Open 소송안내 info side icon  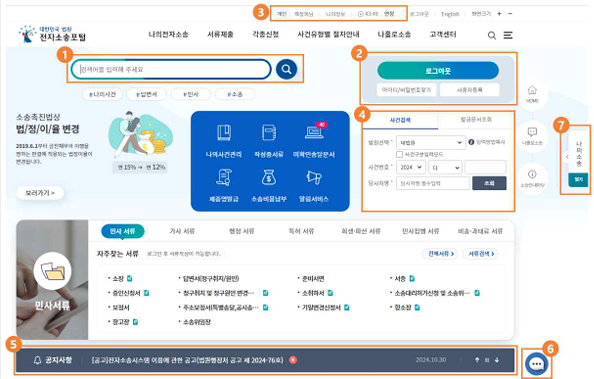pyautogui.click(x=532, y=174)
